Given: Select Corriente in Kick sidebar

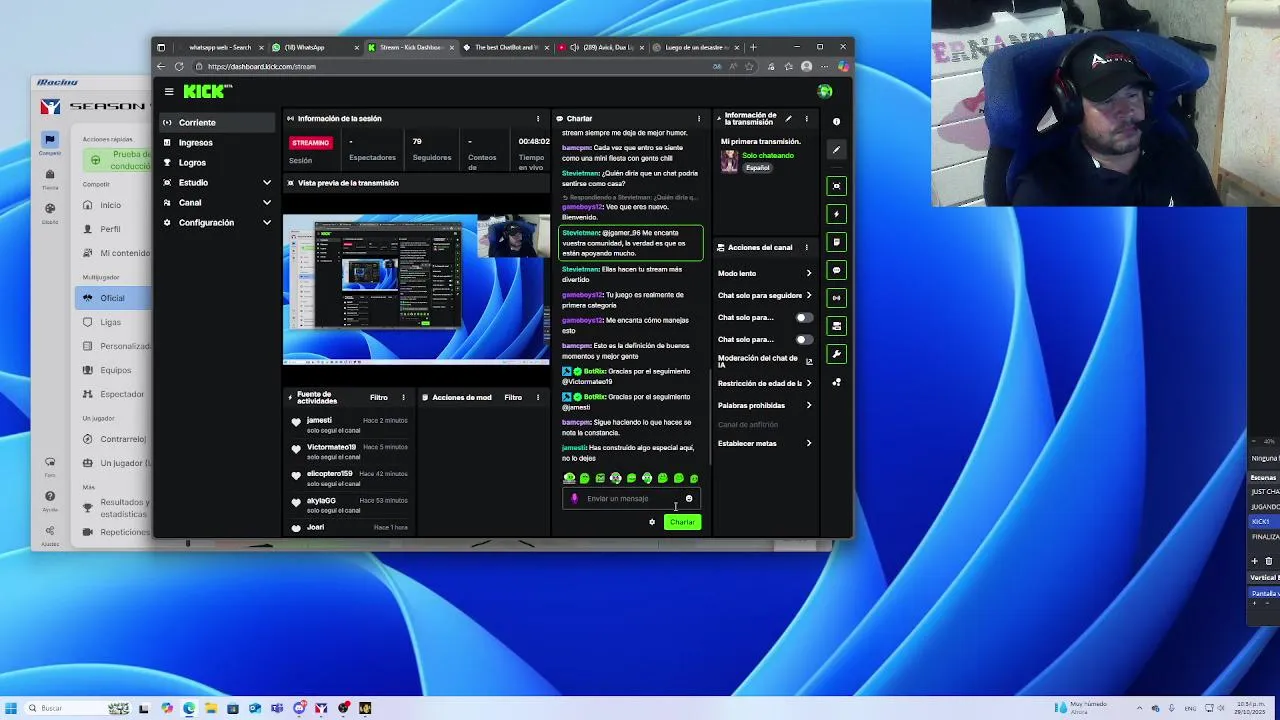Looking at the screenshot, I should pyautogui.click(x=216, y=123).
